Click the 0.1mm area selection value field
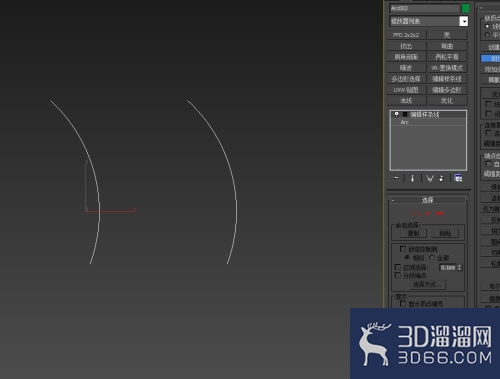 point(448,267)
